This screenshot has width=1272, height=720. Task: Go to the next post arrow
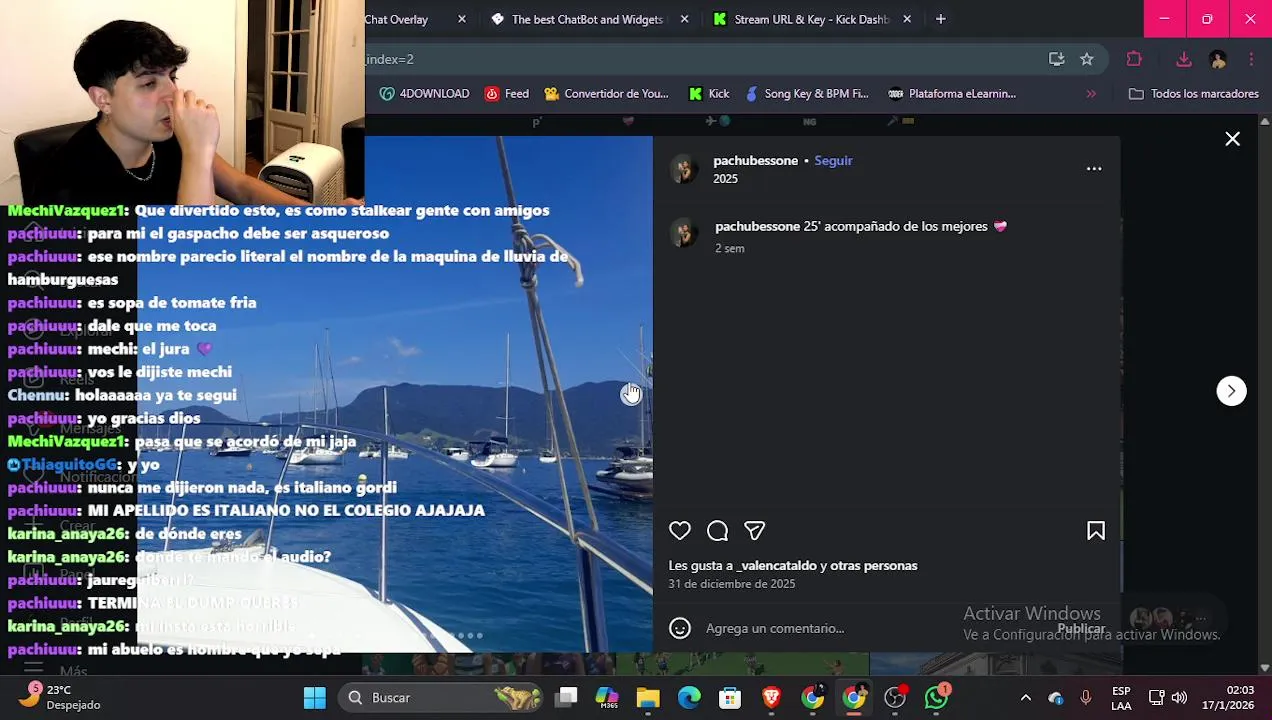point(1231,391)
